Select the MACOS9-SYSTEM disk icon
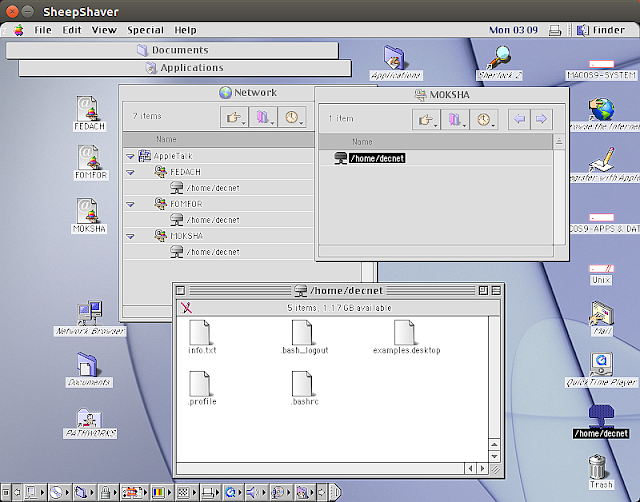The image size is (640, 502). click(601, 70)
